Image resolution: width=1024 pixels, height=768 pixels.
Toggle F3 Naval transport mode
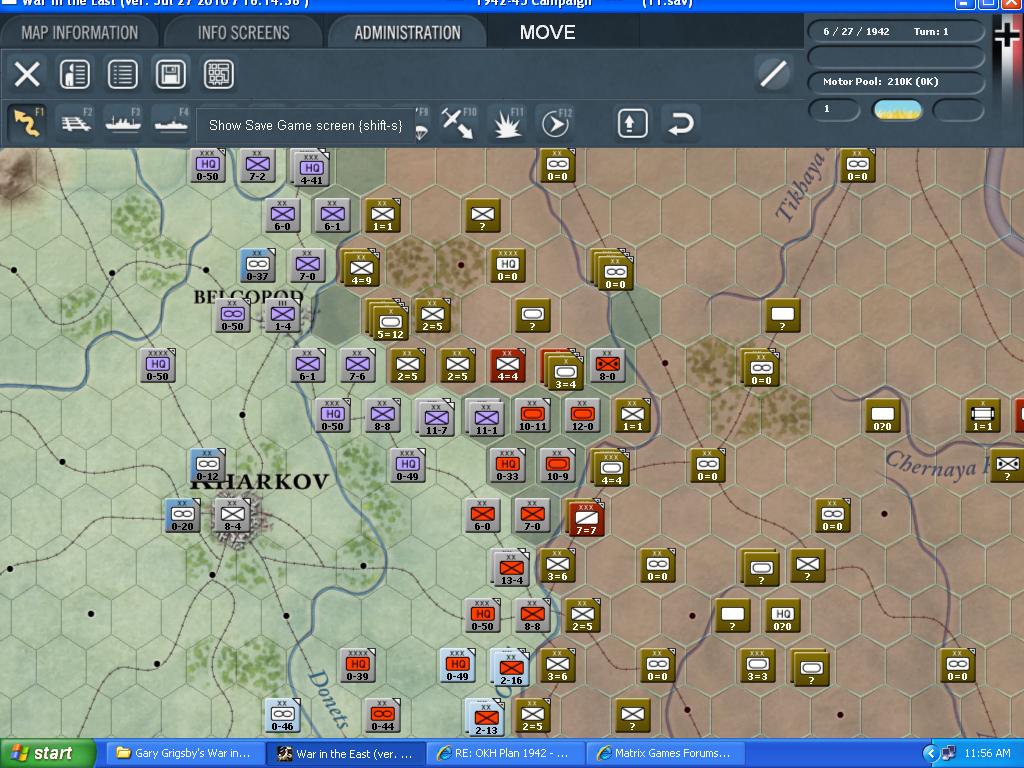[x=123, y=123]
